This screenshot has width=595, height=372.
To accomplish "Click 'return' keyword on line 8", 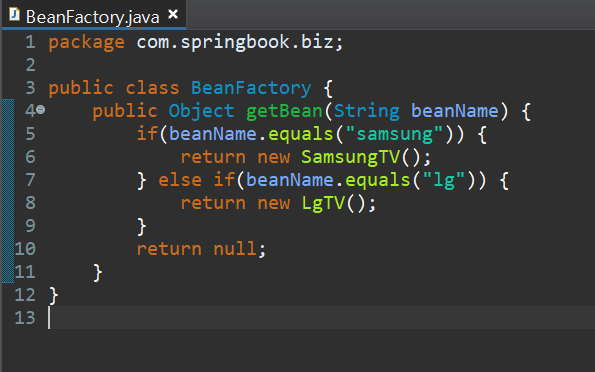I will click(x=213, y=203).
